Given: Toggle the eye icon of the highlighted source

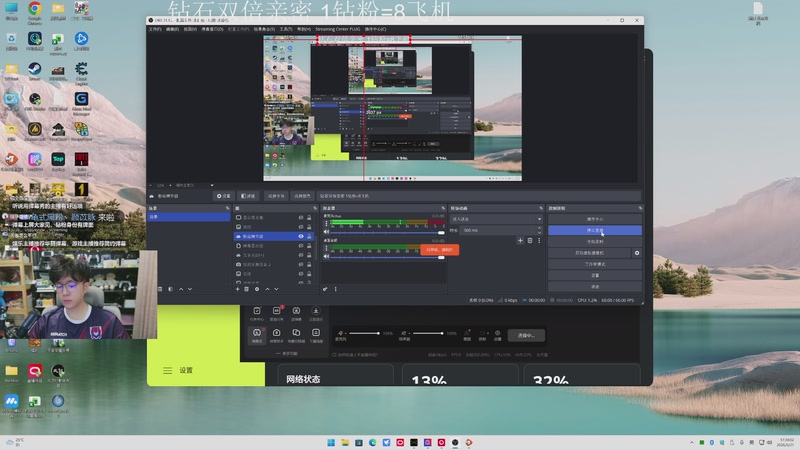Looking at the screenshot, I should click(x=301, y=236).
